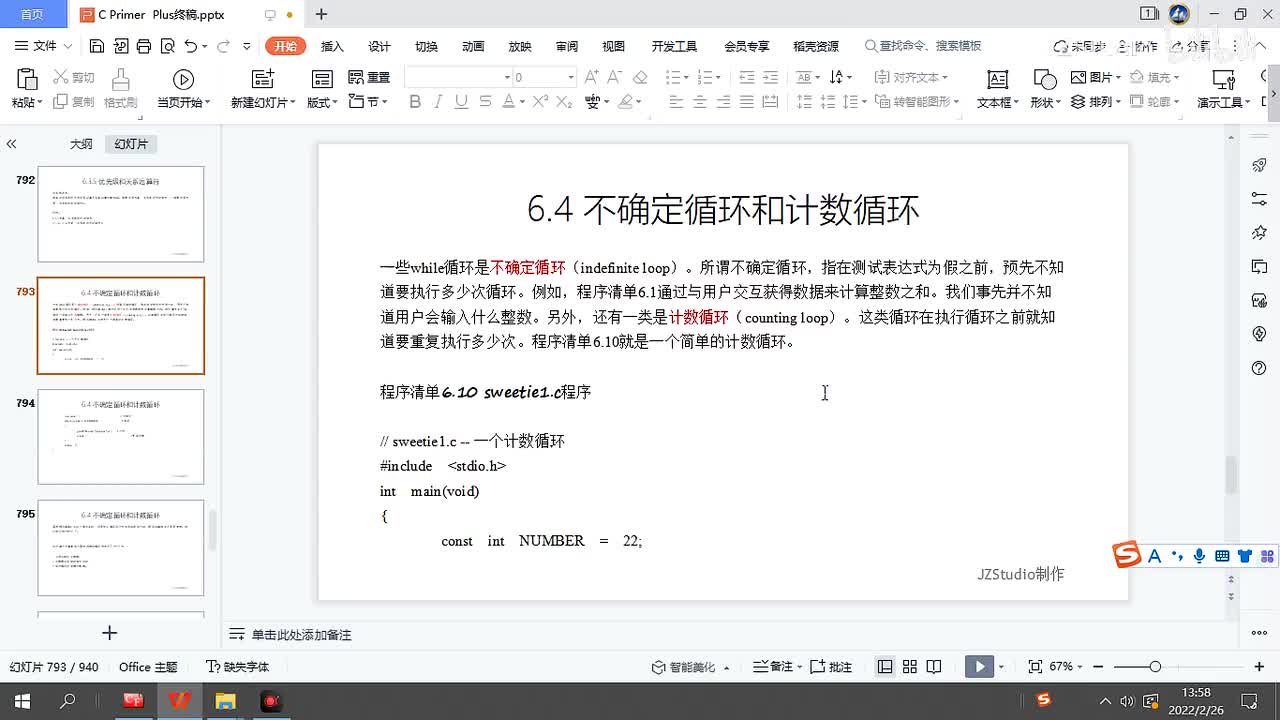Image resolution: width=1280 pixels, height=720 pixels.
Task: Toggle Superscript formatting
Action: coord(540,102)
